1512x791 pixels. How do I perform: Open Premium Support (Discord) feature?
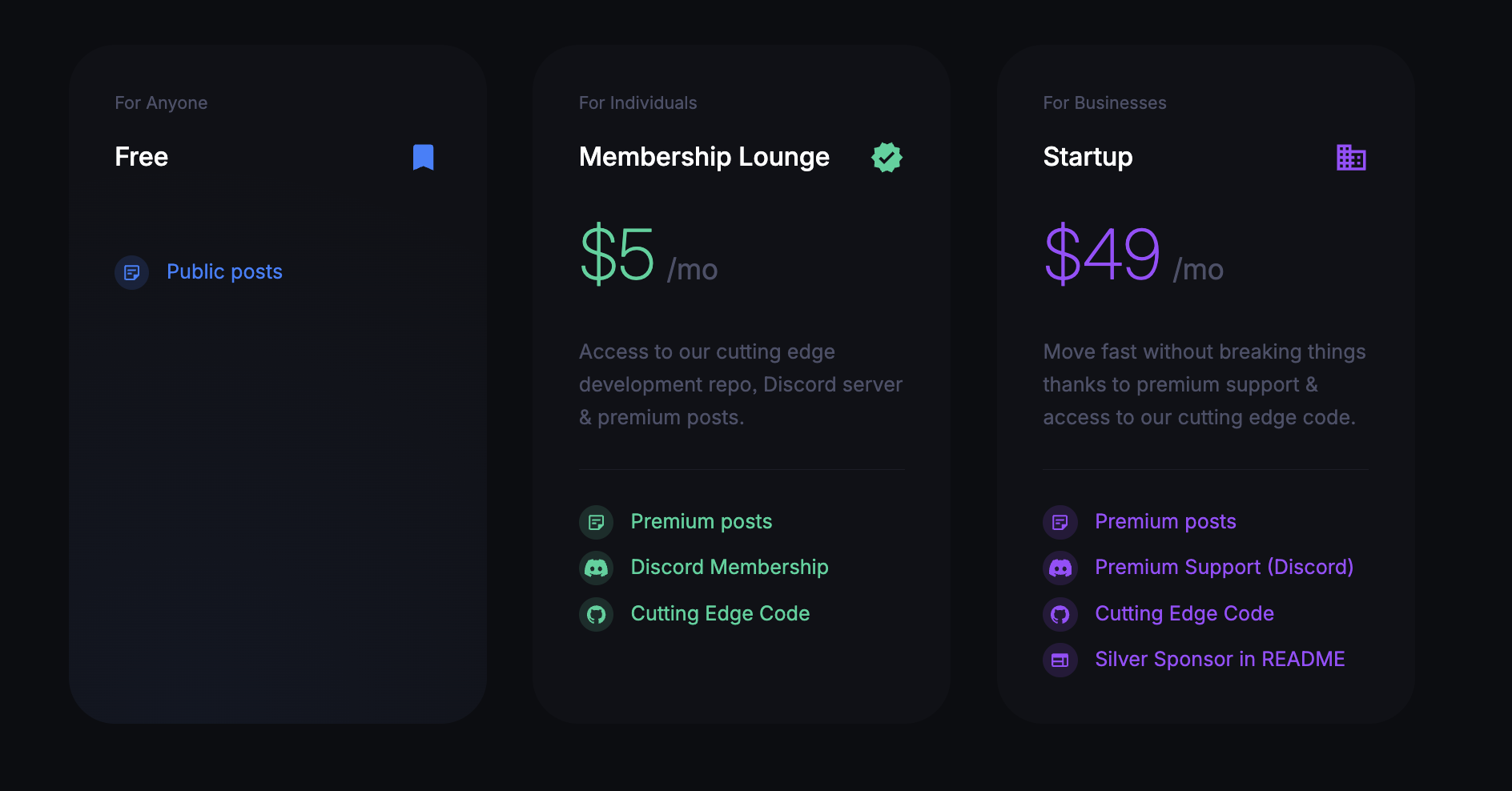1224,567
